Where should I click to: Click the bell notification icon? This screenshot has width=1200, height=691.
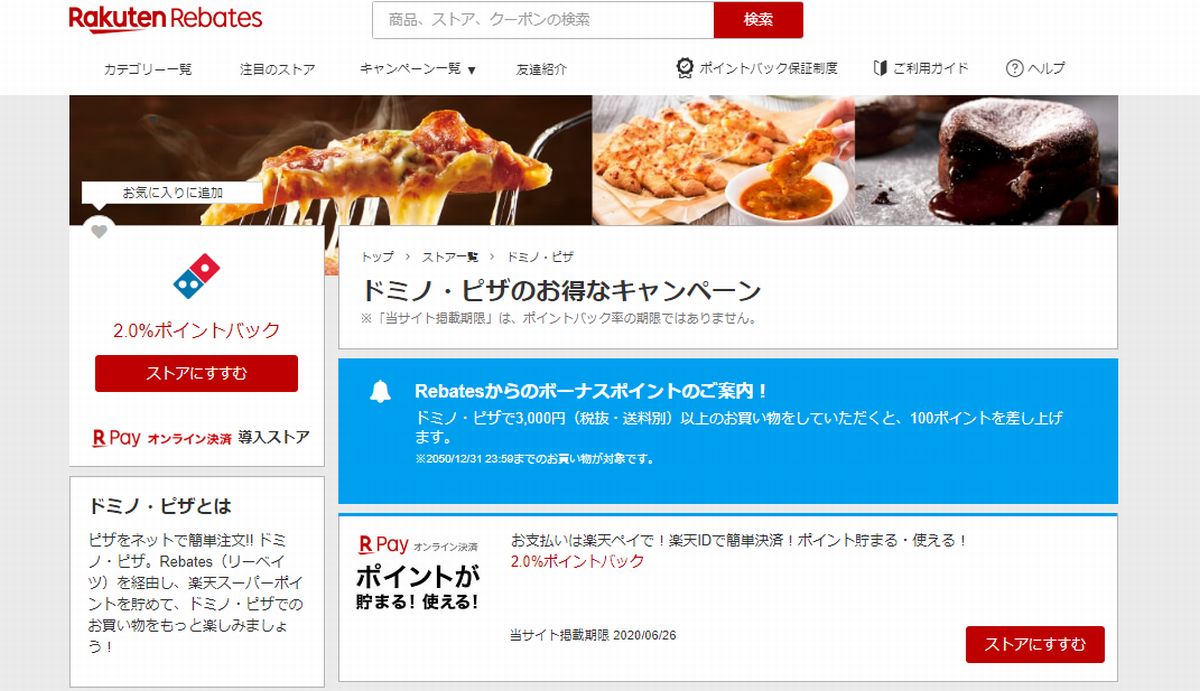point(380,392)
